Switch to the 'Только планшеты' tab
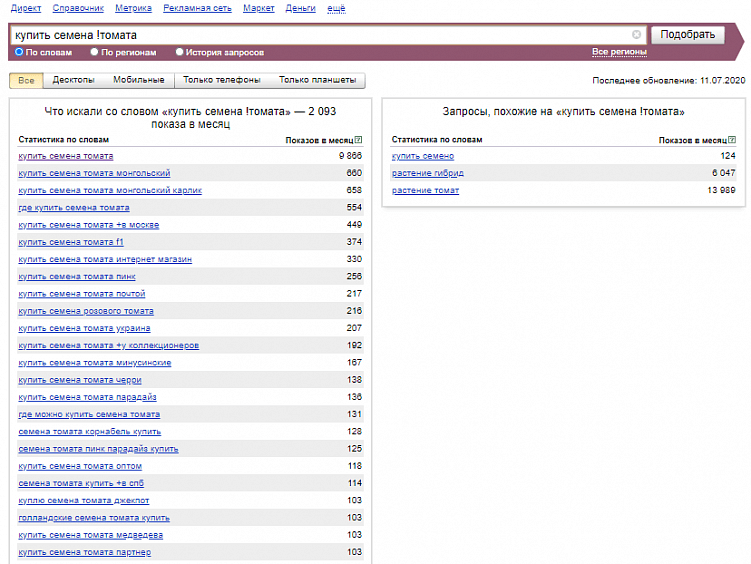 coord(318,80)
